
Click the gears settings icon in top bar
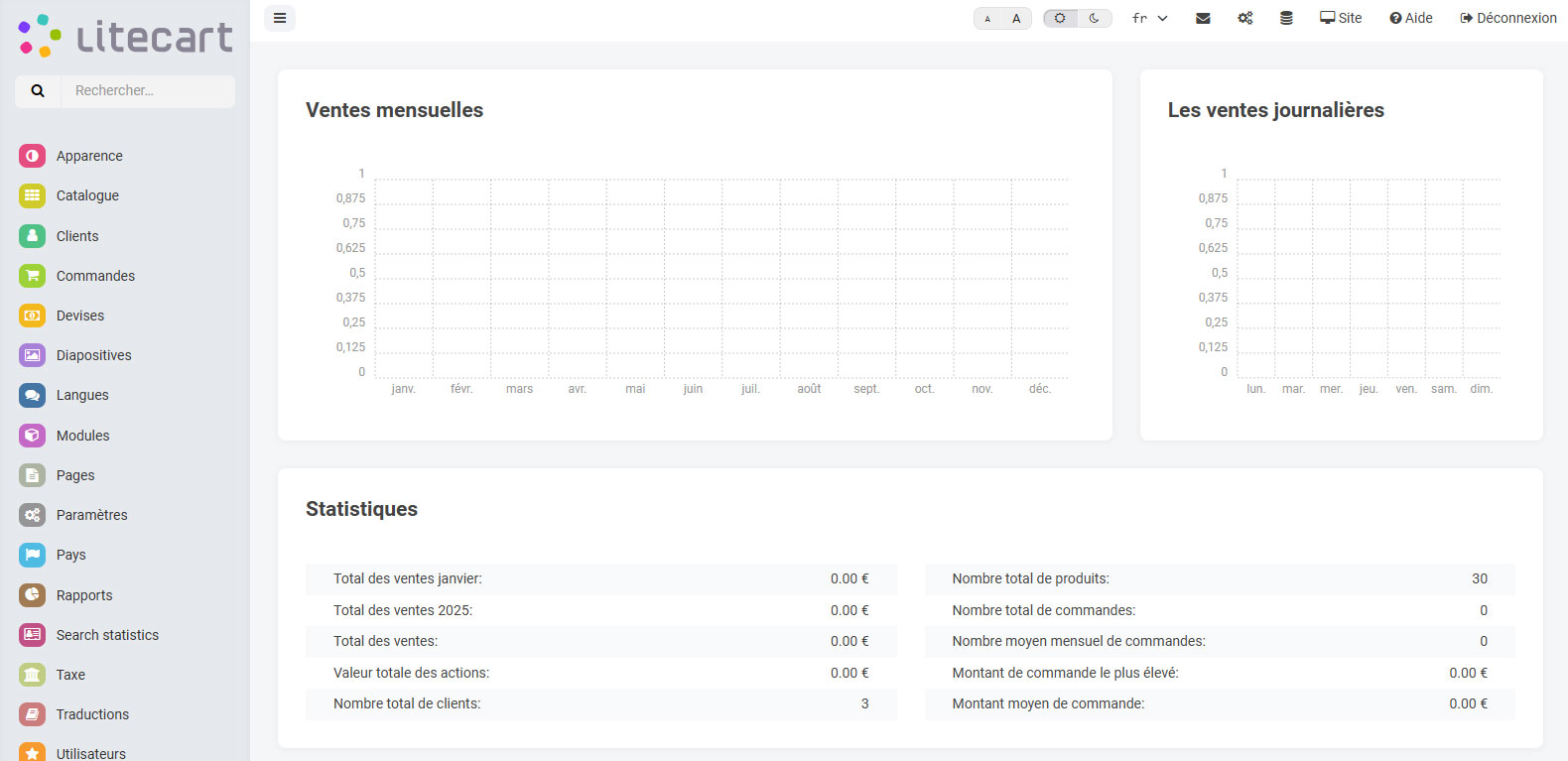tap(1244, 18)
